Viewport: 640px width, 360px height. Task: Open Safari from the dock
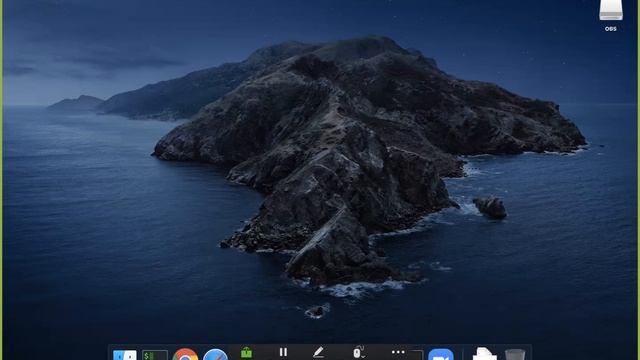click(216, 354)
